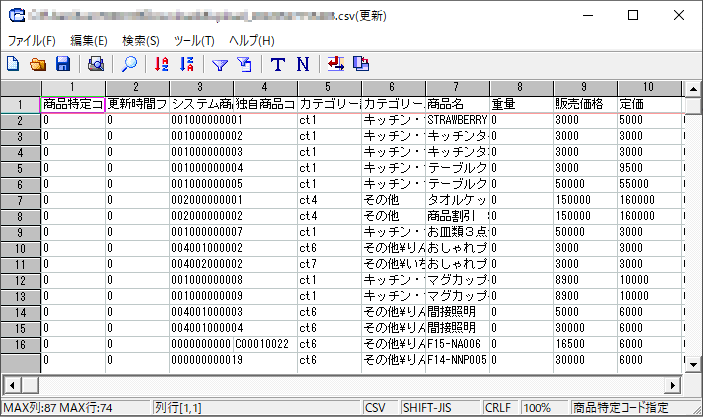
Task: Select the 定価 header cell
Action: (649, 104)
